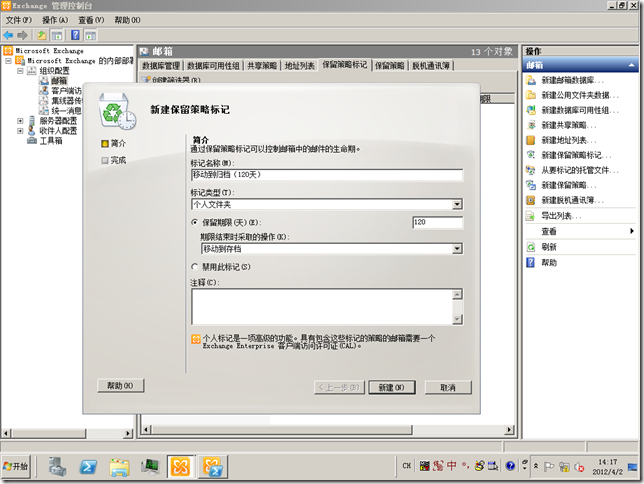The width and height of the screenshot is (644, 484).
Task: Collapse the 组织配置 tree node
Action: coord(19,71)
